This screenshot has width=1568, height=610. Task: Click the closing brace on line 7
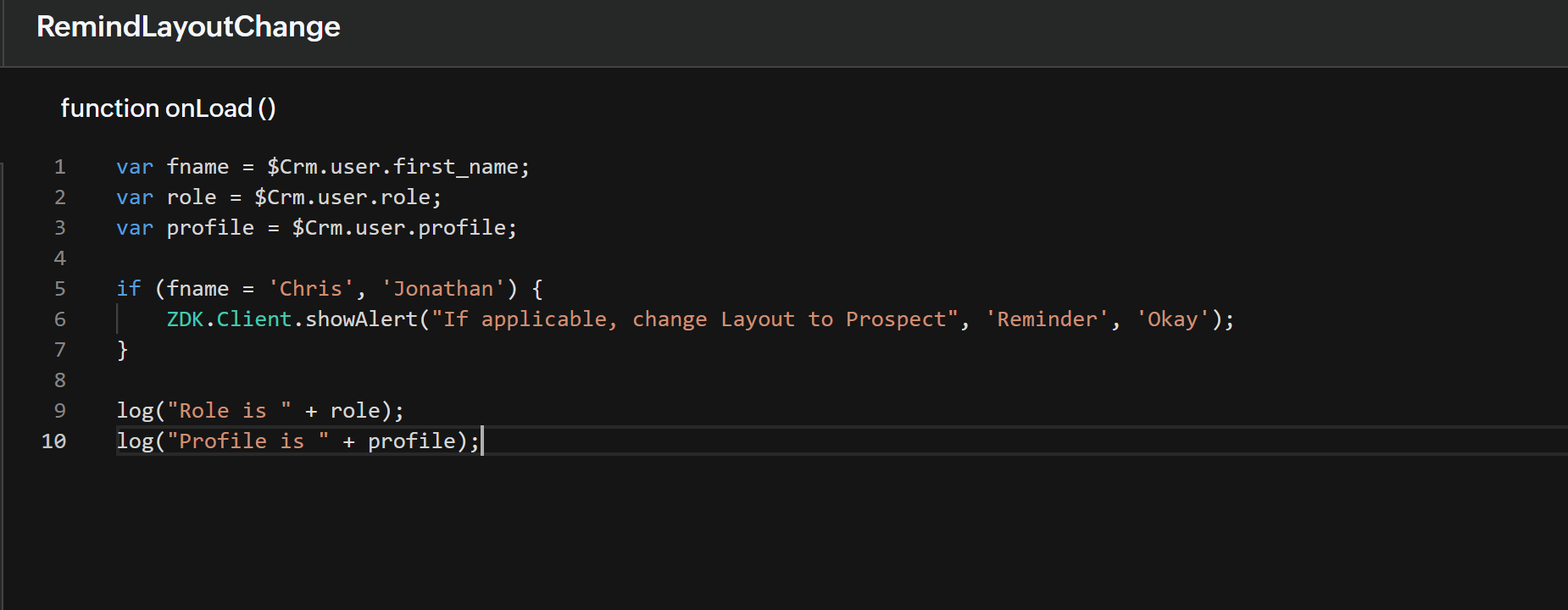(122, 350)
